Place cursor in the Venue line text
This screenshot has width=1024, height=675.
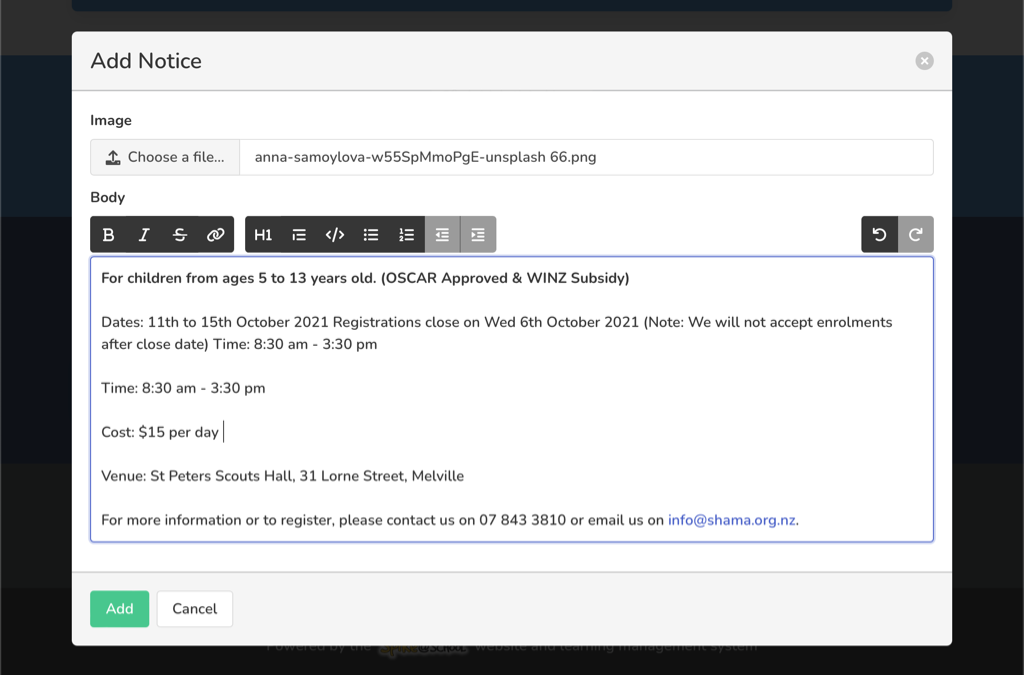click(282, 476)
